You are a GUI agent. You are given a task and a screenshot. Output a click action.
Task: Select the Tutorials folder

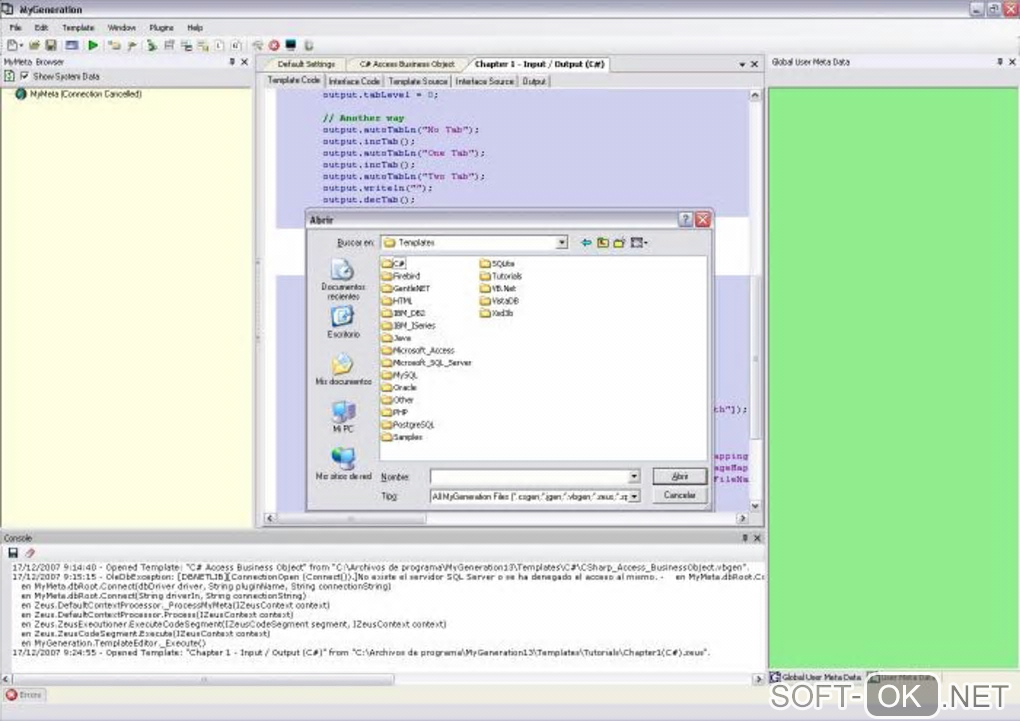500,276
